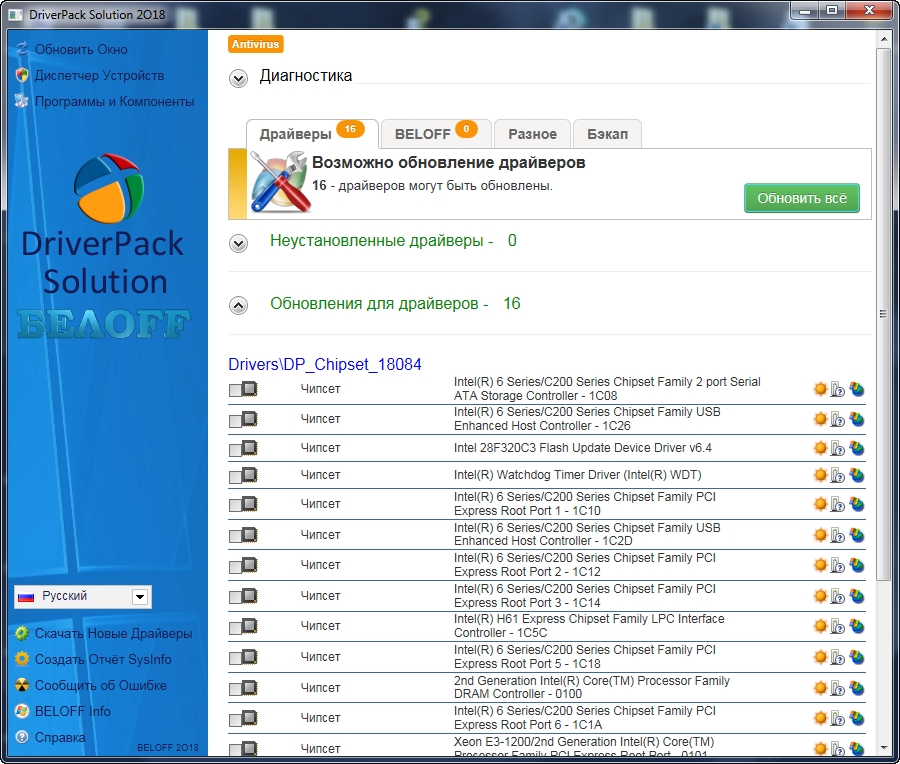Click the globe icon on Flash Update Device row

tap(856, 448)
